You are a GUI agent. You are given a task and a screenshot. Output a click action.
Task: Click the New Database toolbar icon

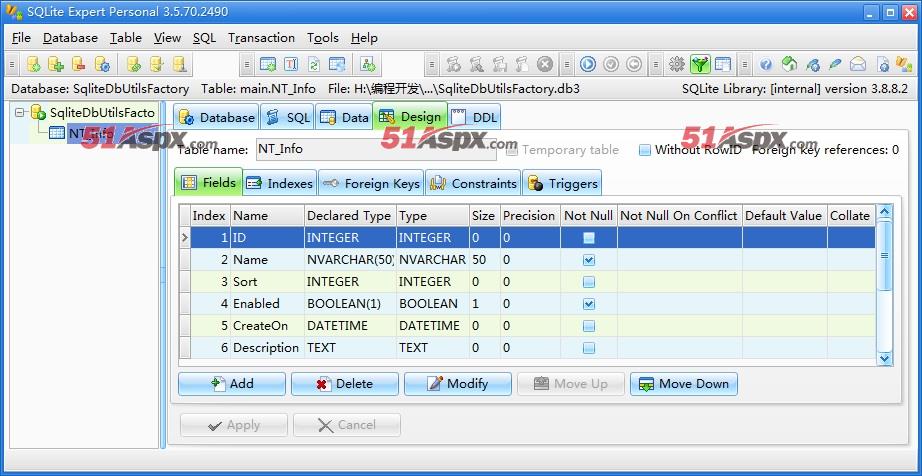[34, 64]
